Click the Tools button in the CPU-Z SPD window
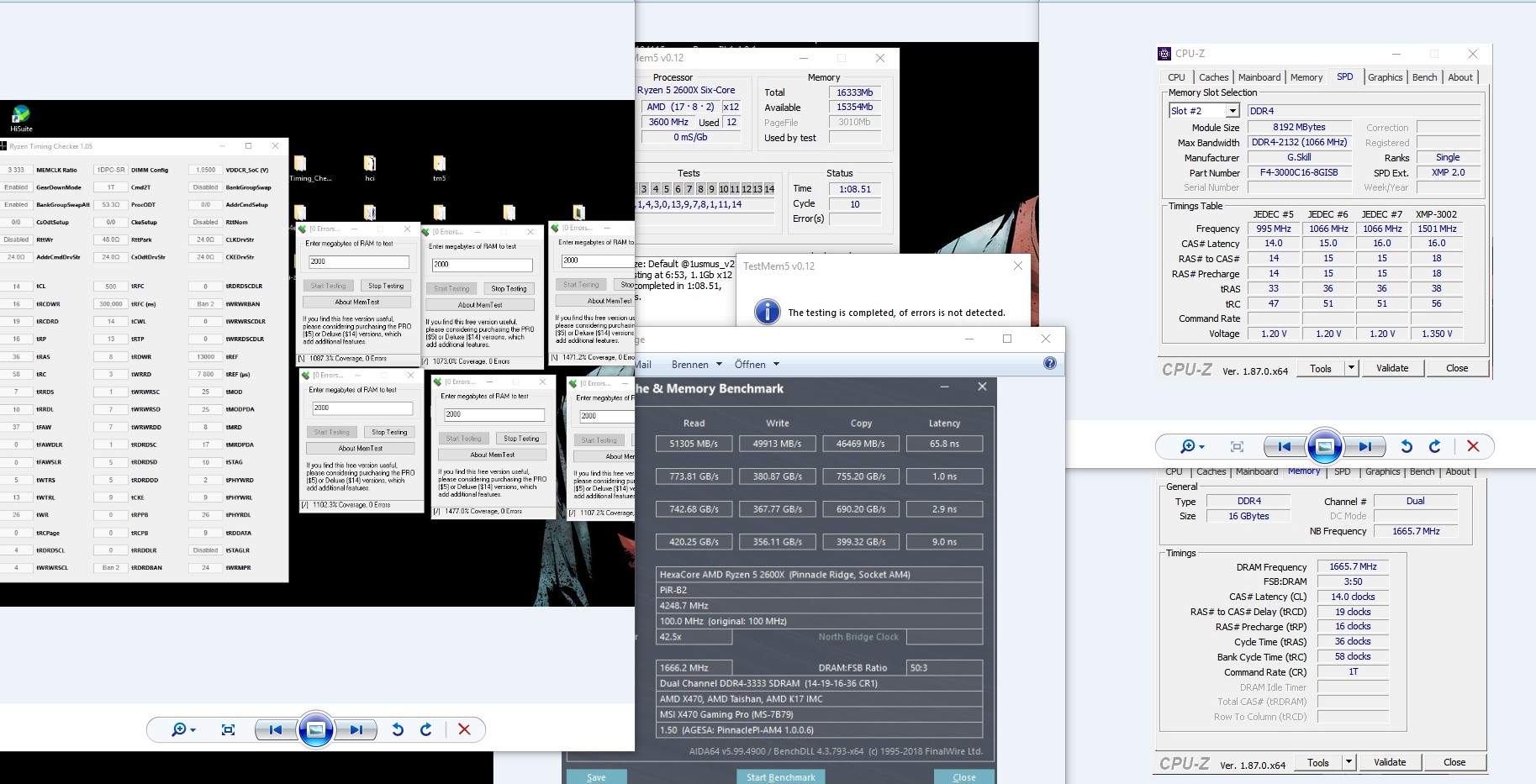This screenshot has height=784, width=1536. click(x=1321, y=368)
